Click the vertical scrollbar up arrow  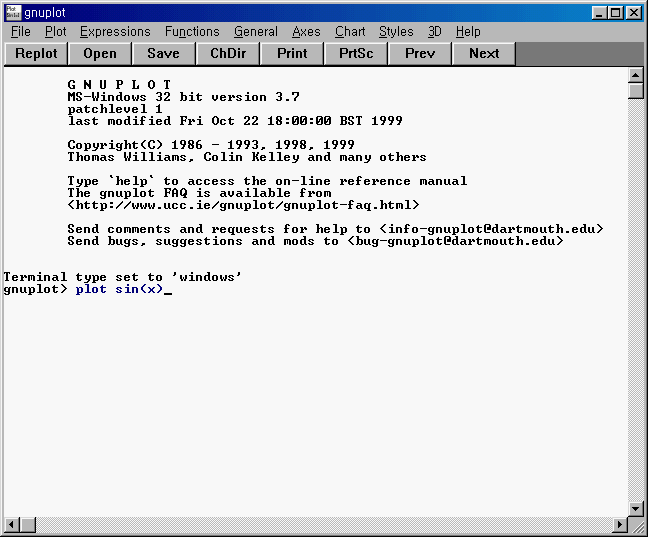(x=635, y=75)
